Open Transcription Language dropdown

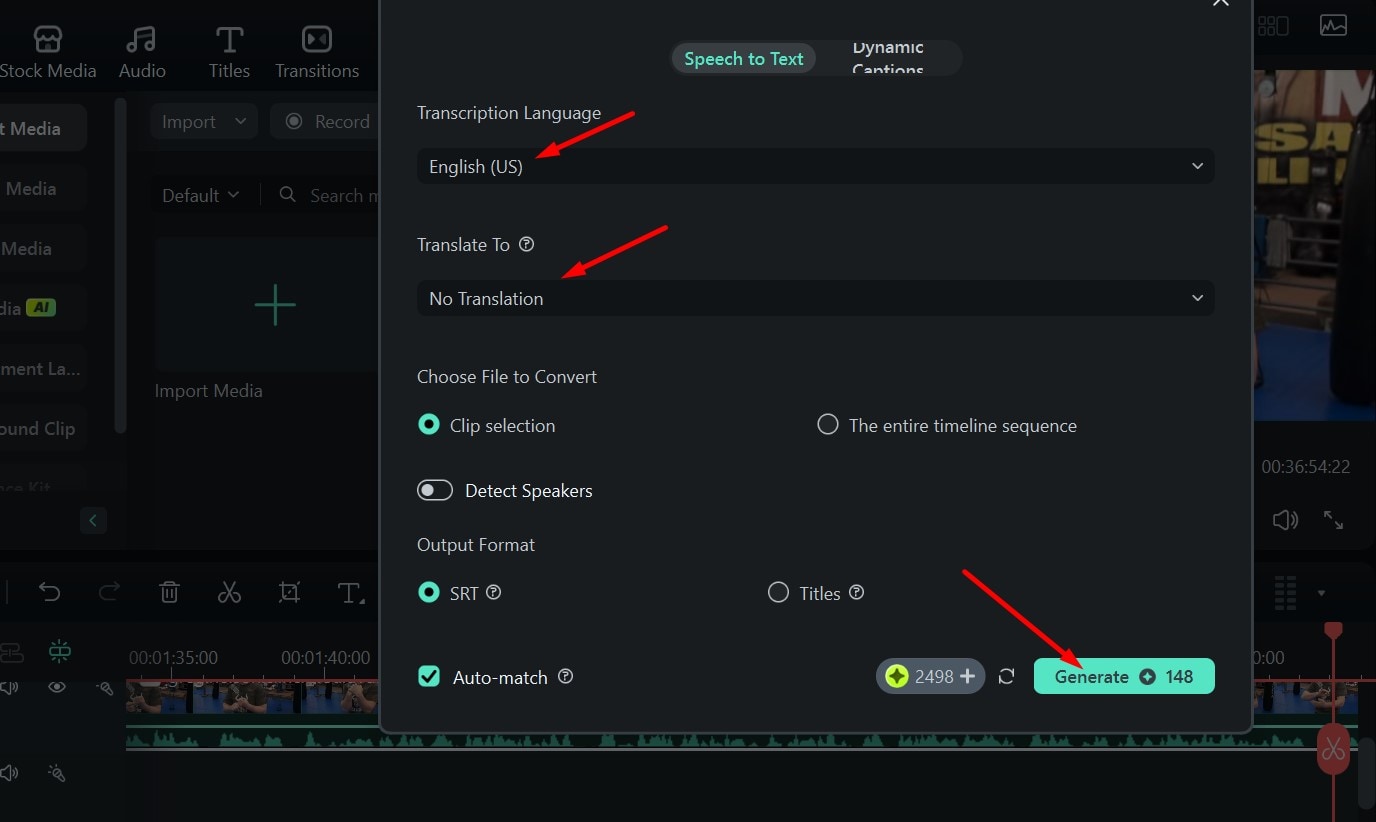tap(815, 166)
